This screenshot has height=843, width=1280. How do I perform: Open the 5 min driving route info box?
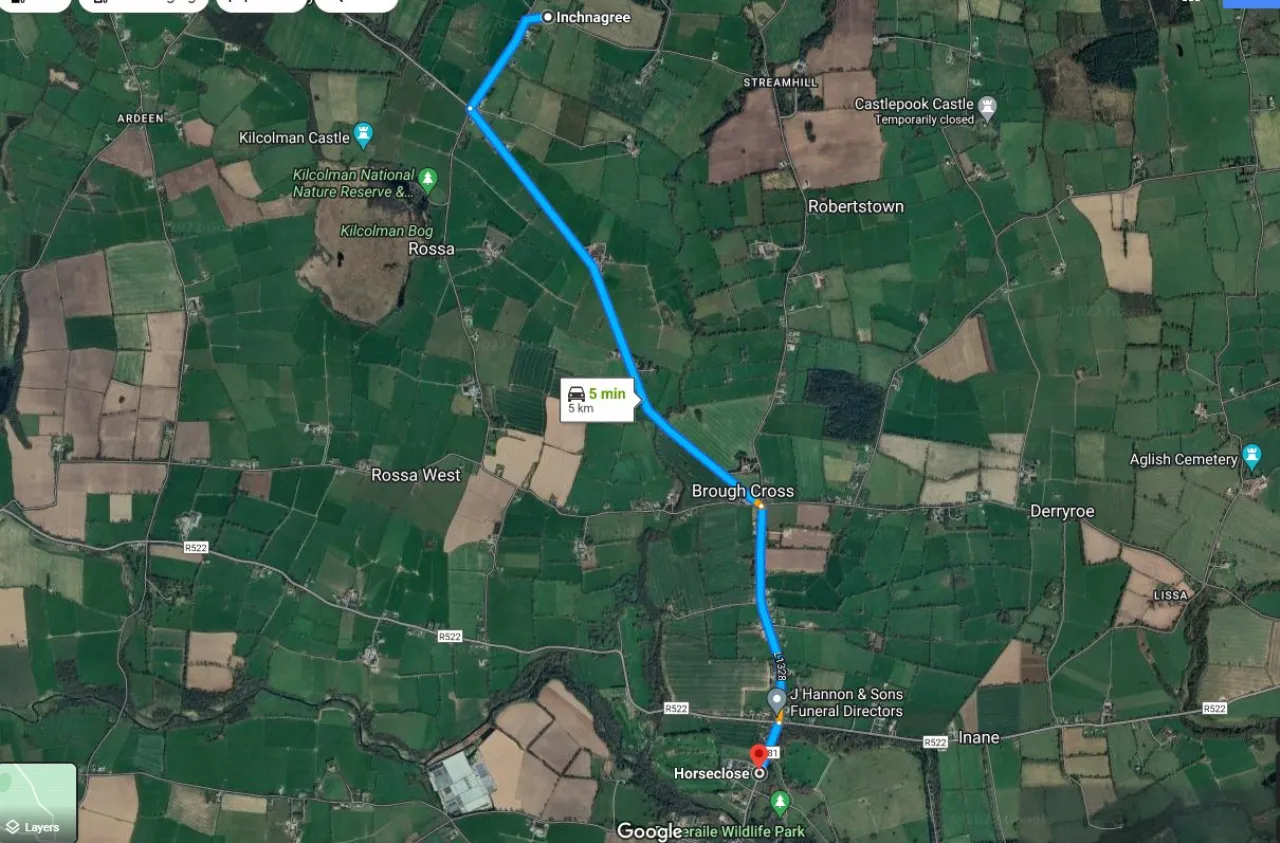(597, 400)
